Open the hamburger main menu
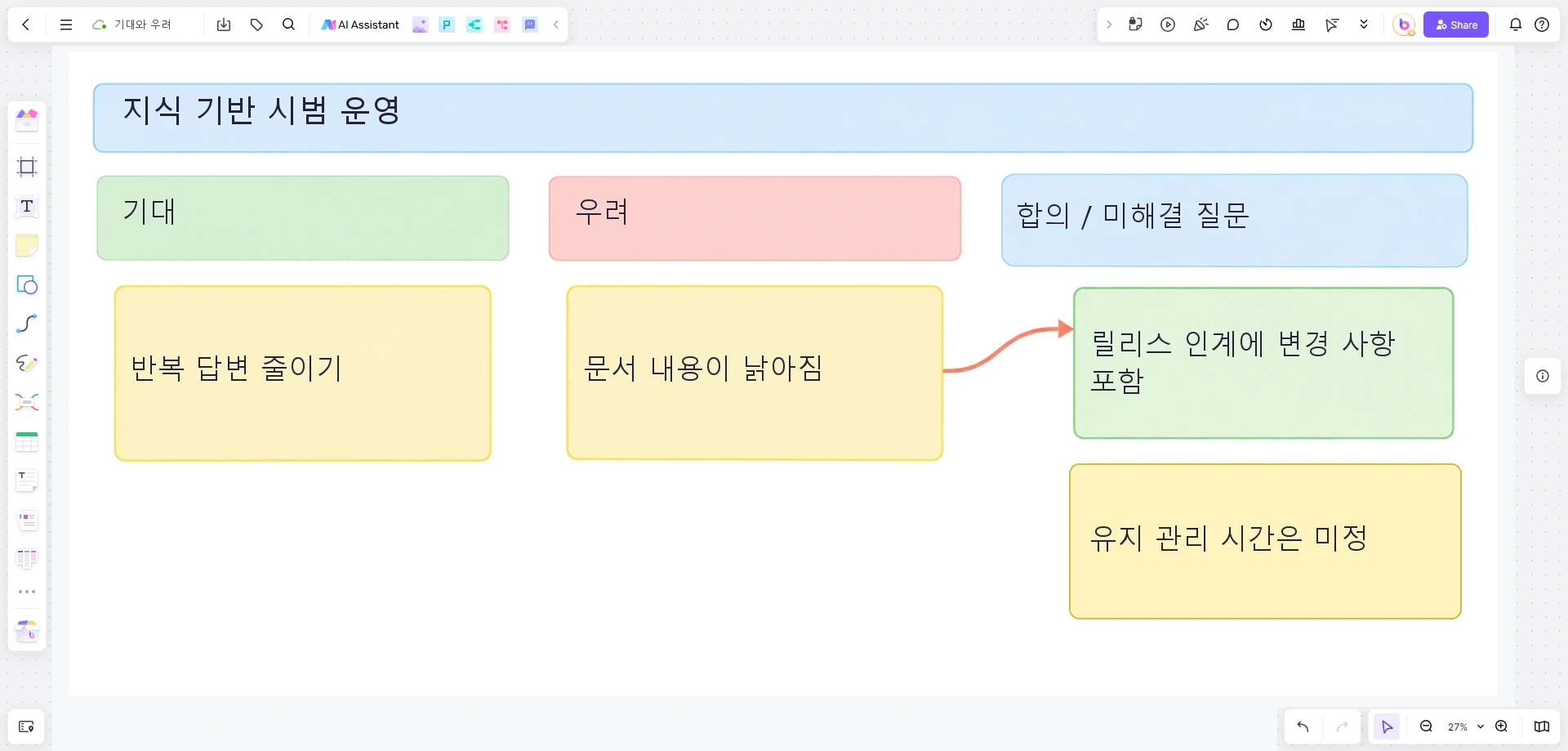1568x751 pixels. click(66, 25)
